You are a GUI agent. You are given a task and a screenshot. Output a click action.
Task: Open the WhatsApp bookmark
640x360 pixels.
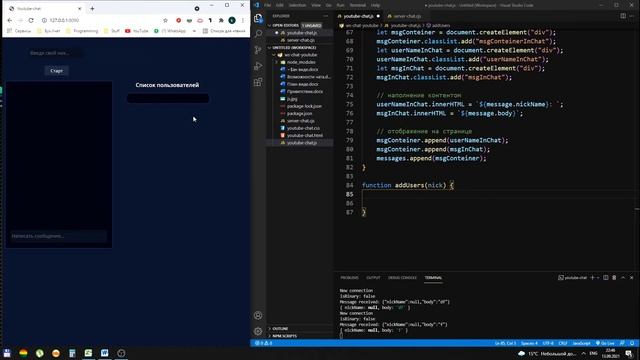(x=170, y=31)
